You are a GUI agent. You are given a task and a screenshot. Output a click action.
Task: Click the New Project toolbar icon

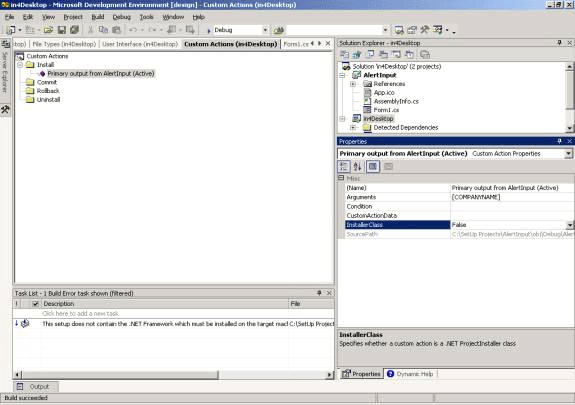(x=11, y=30)
